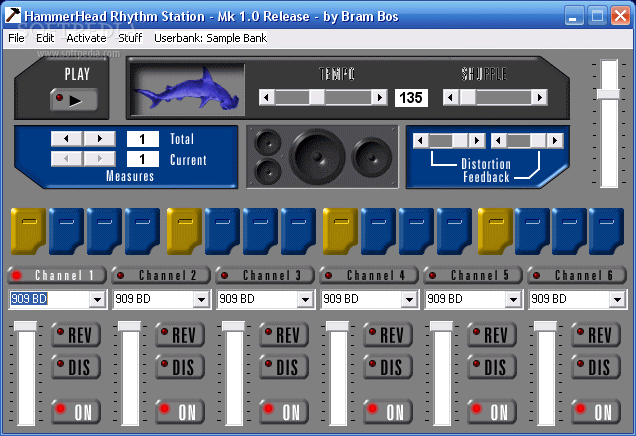Select Channel 5 button

473,275
